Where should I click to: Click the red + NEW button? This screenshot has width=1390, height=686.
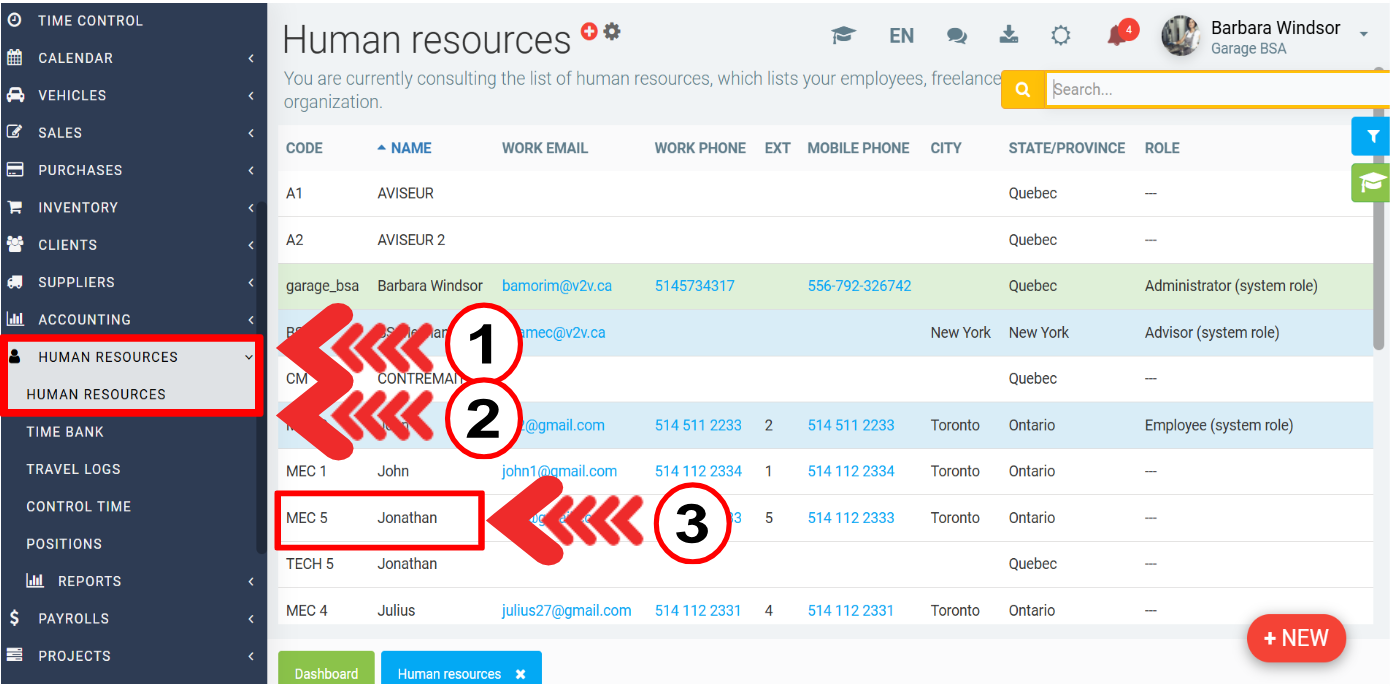pyautogui.click(x=1296, y=638)
